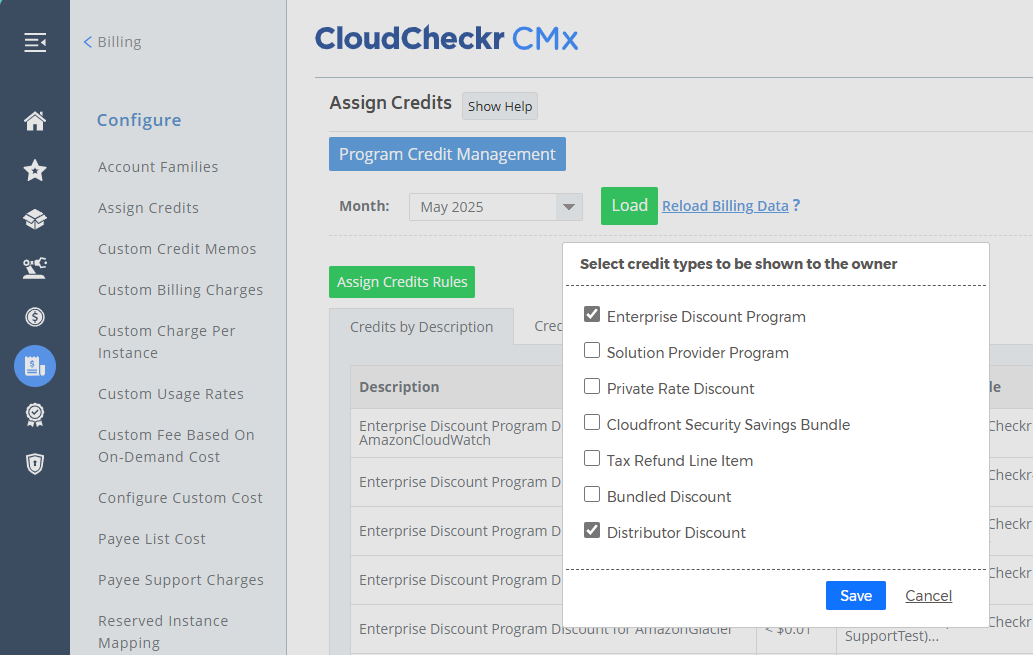Check Cloudfront Security Savings Bundle checkbox
This screenshot has width=1033, height=655.
pos(592,422)
